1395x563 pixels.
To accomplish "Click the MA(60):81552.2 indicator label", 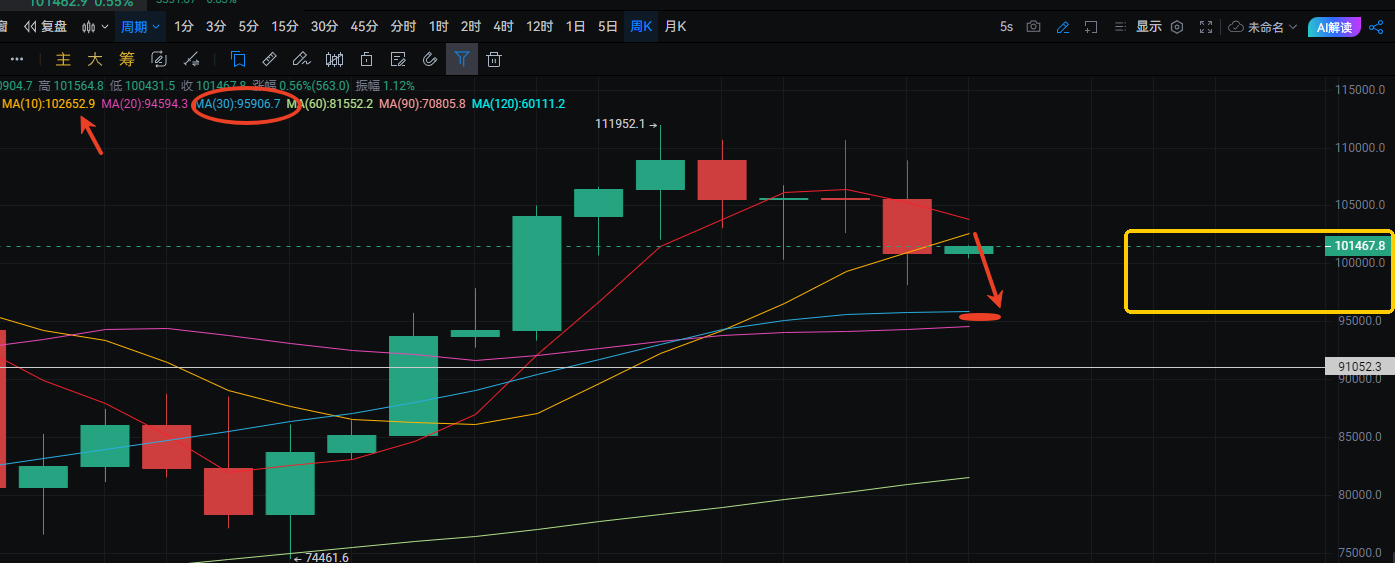I will pos(330,104).
